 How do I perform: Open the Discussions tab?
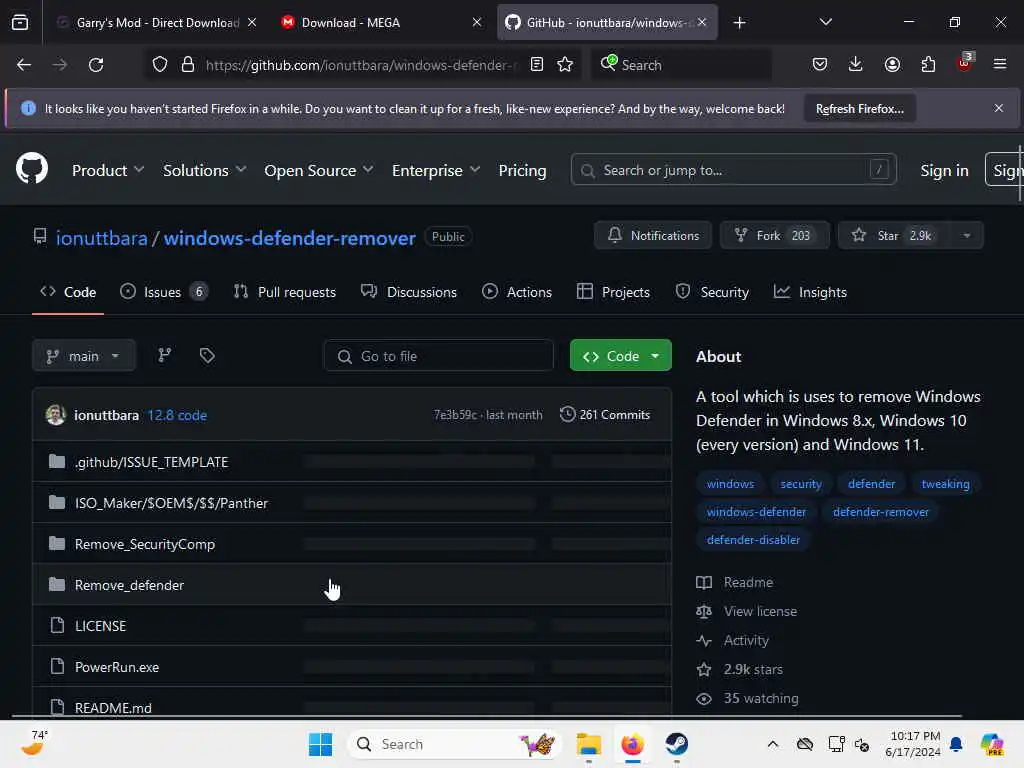pyautogui.click(x=409, y=292)
